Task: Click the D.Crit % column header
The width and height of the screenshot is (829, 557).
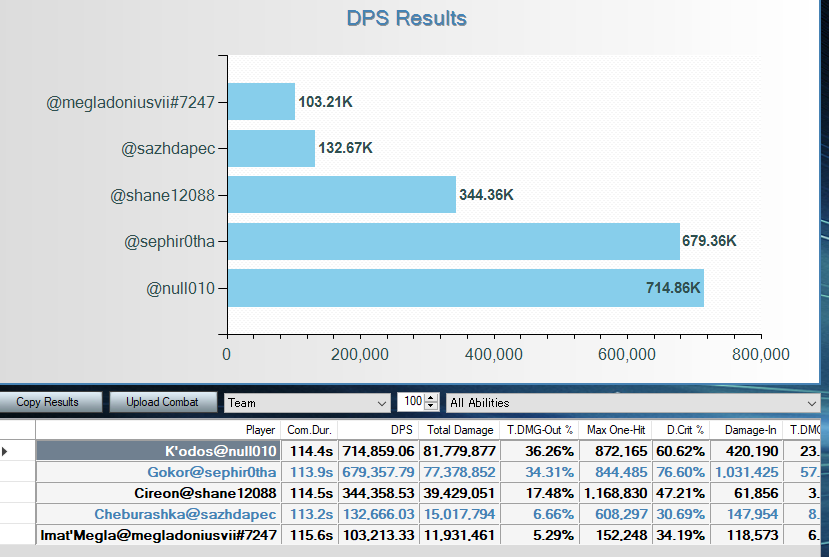Action: 680,430
